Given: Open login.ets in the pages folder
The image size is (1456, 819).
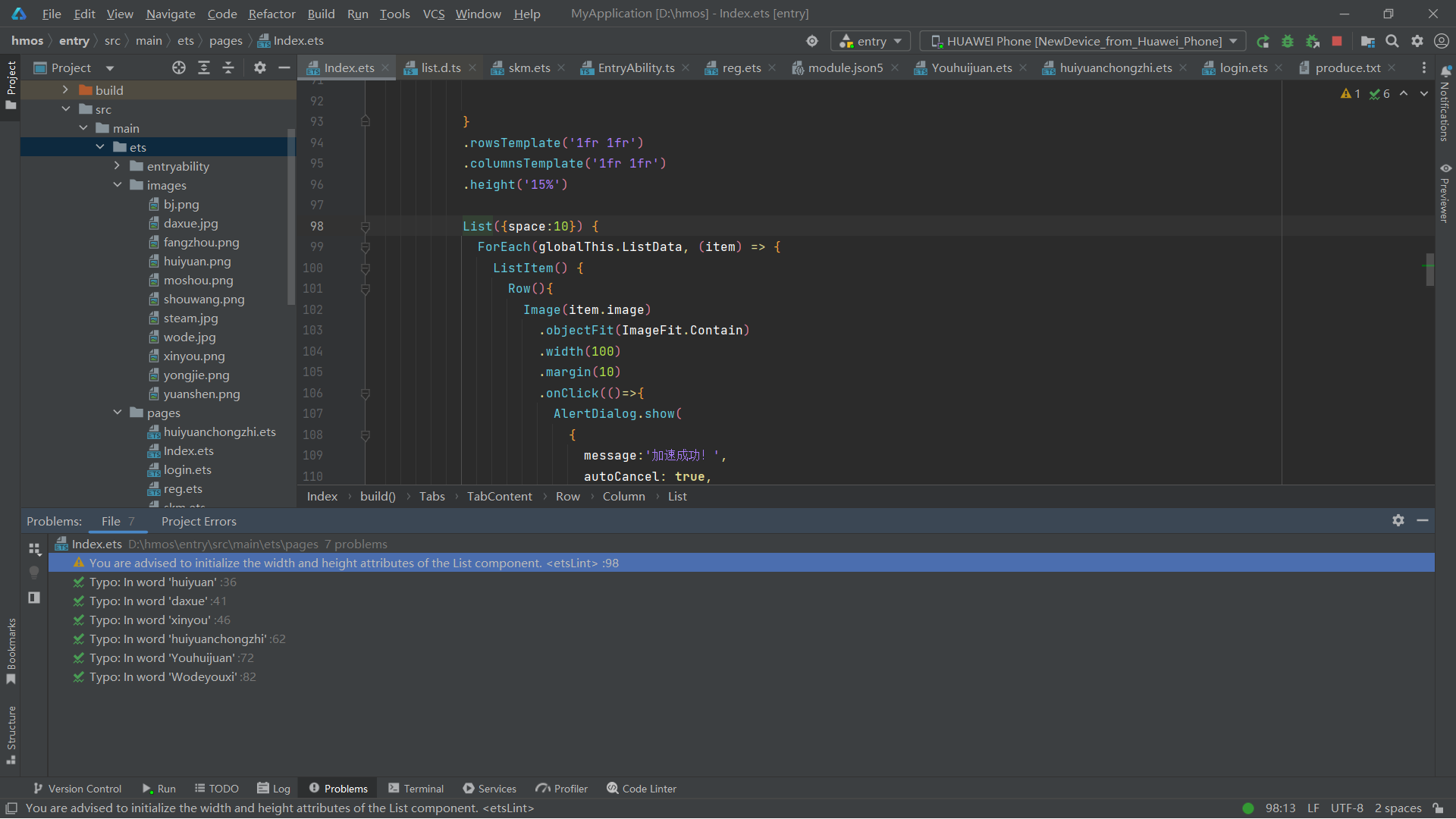Looking at the screenshot, I should [187, 469].
